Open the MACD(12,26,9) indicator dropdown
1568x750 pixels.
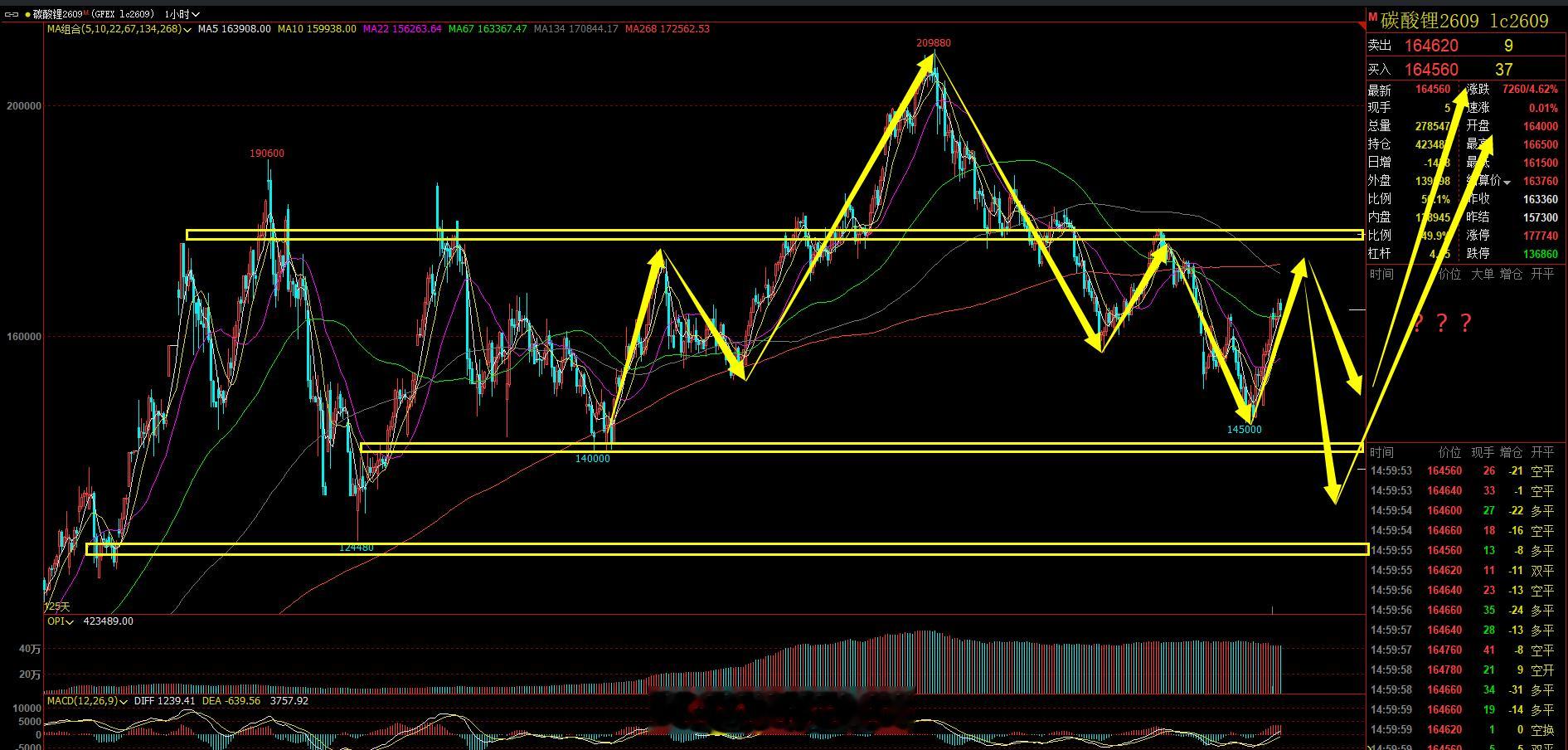click(x=87, y=701)
